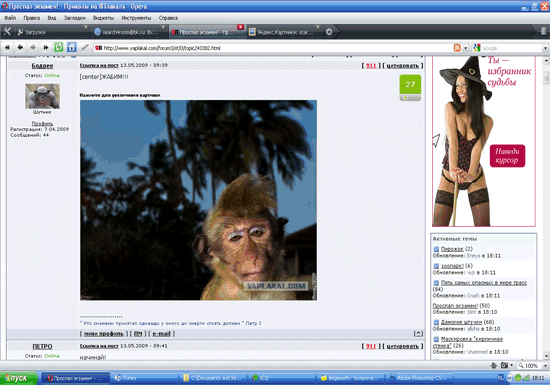The image size is (550, 385).
Task: Click into the Google search field
Action: (511, 48)
